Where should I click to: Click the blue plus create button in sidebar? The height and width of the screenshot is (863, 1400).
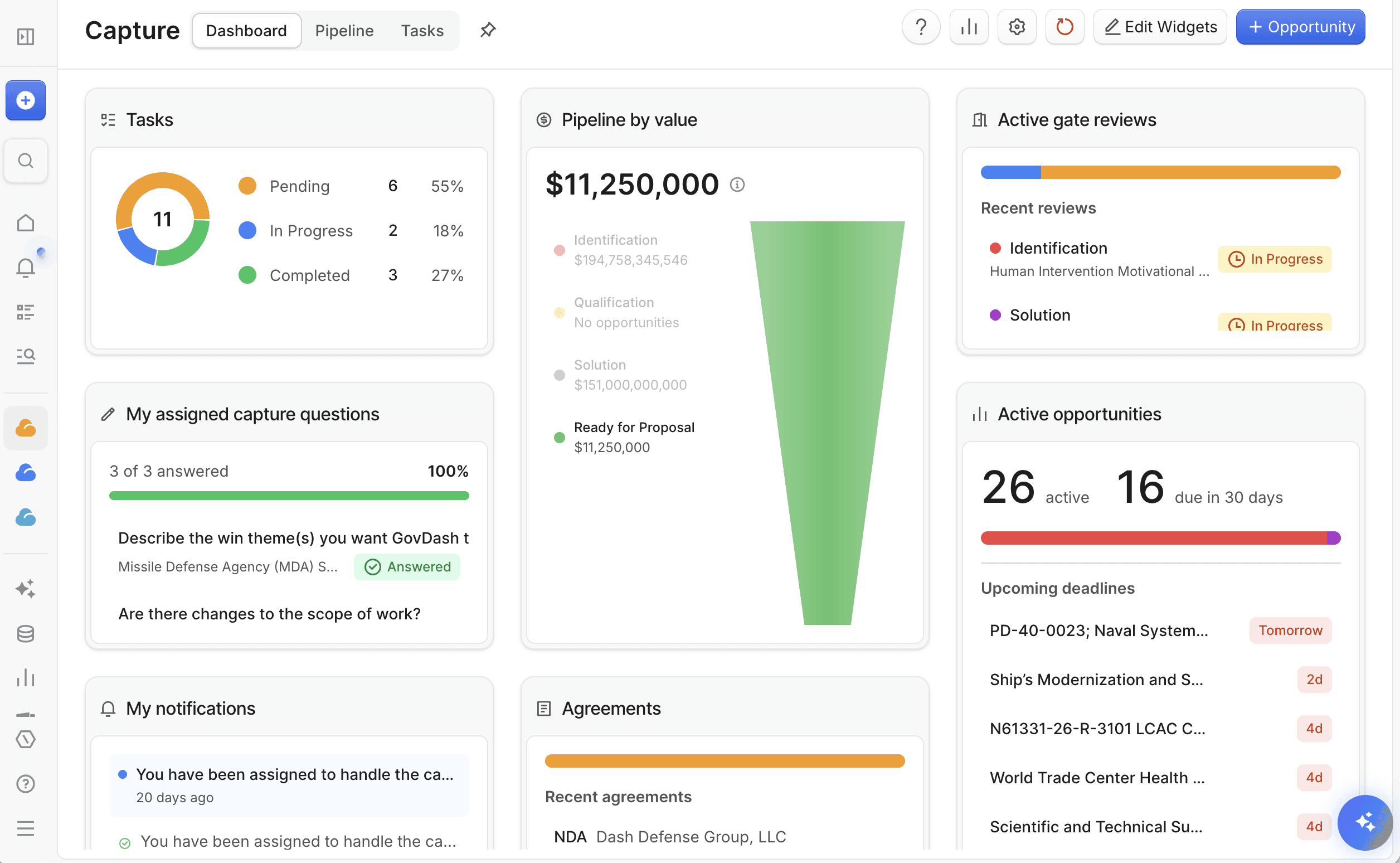click(x=26, y=100)
